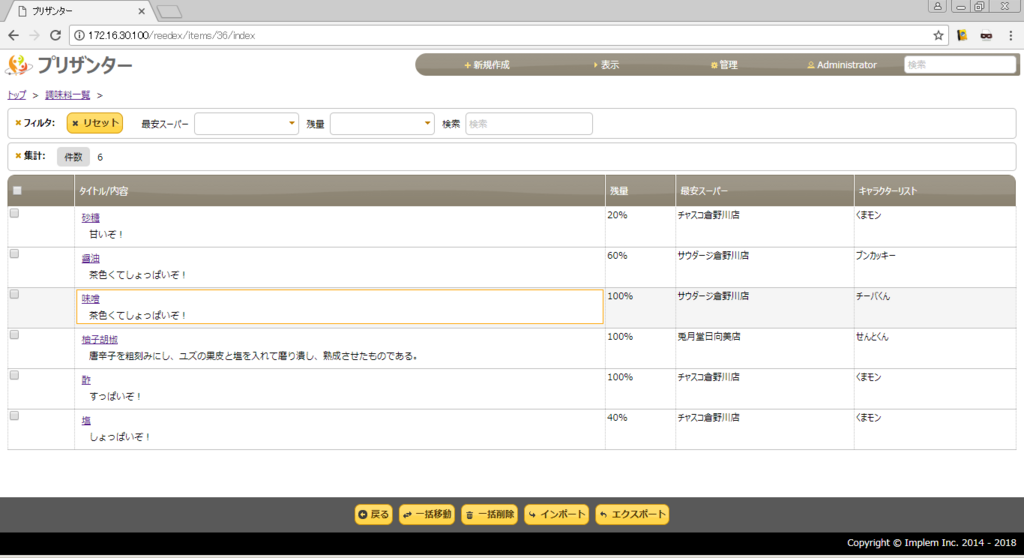Click 60% in the 醤油 row
Viewport: 1024px width, 558px height.
(617, 255)
